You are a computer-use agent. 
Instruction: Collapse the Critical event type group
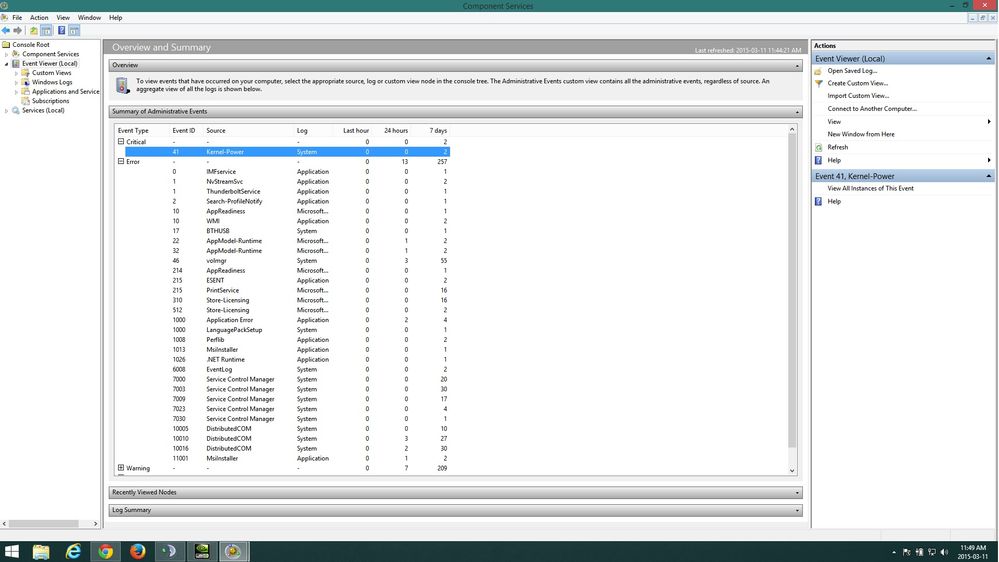[x=121, y=142]
